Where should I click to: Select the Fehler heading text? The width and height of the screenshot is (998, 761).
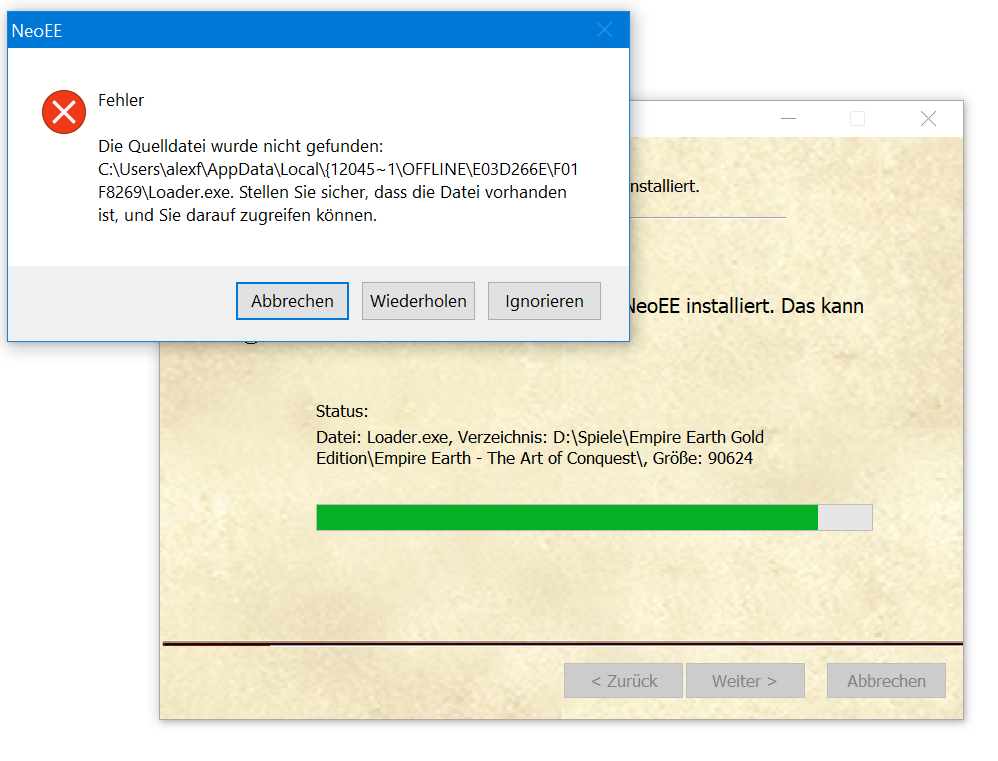(x=121, y=100)
